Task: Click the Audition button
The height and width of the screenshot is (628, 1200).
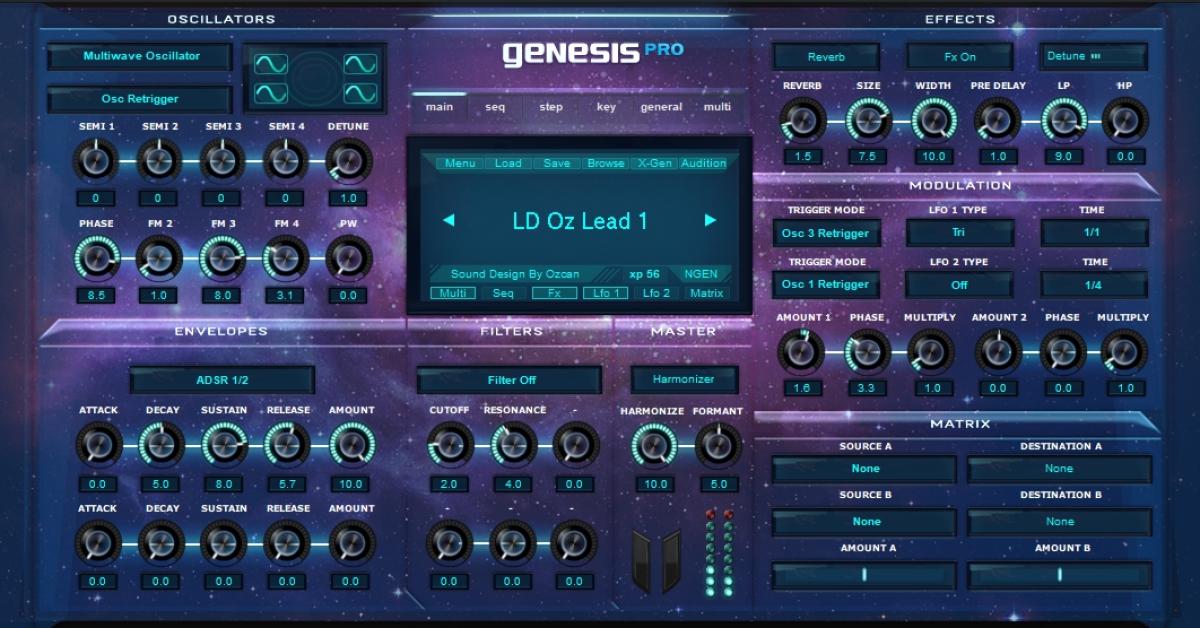Action: pyautogui.click(x=704, y=163)
